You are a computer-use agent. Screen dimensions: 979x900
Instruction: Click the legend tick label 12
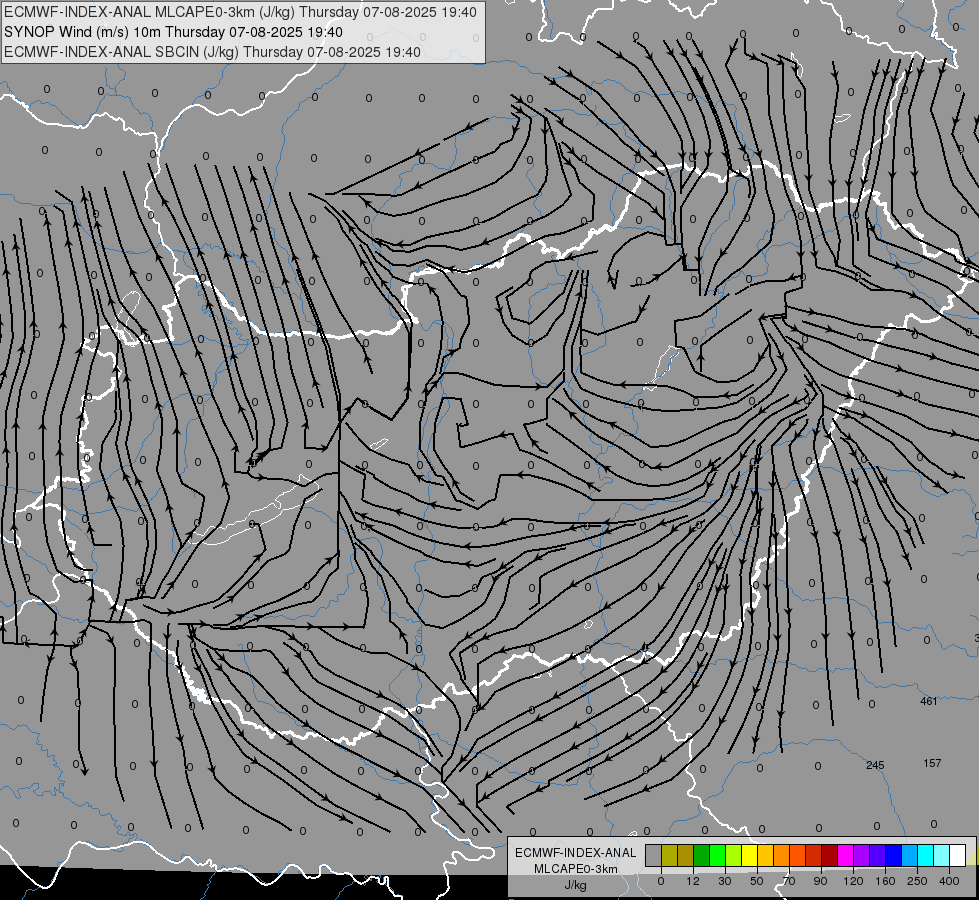coord(693,881)
